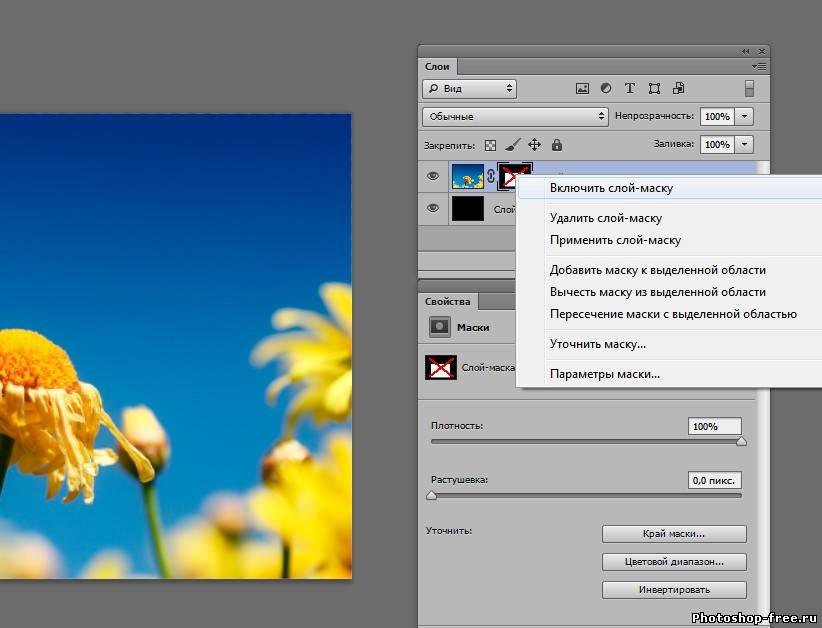The image size is (822, 628).
Task: Click the lock all padlock icon
Action: click(x=557, y=145)
